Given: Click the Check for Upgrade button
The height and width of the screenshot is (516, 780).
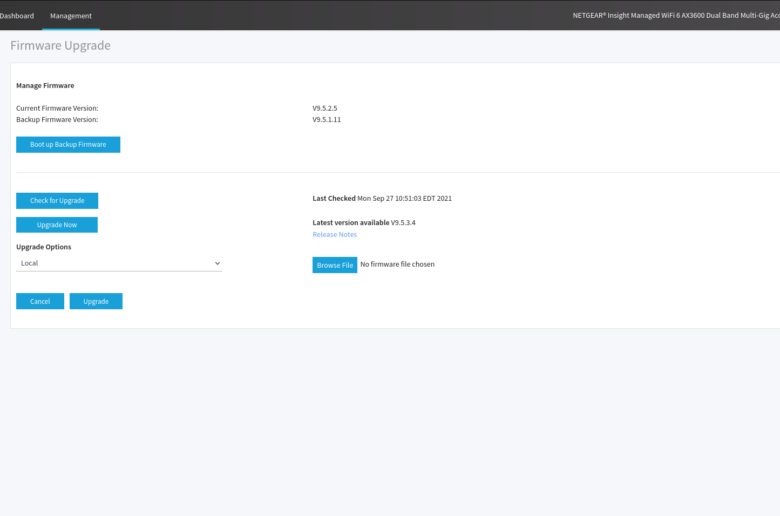Looking at the screenshot, I should click(57, 201).
